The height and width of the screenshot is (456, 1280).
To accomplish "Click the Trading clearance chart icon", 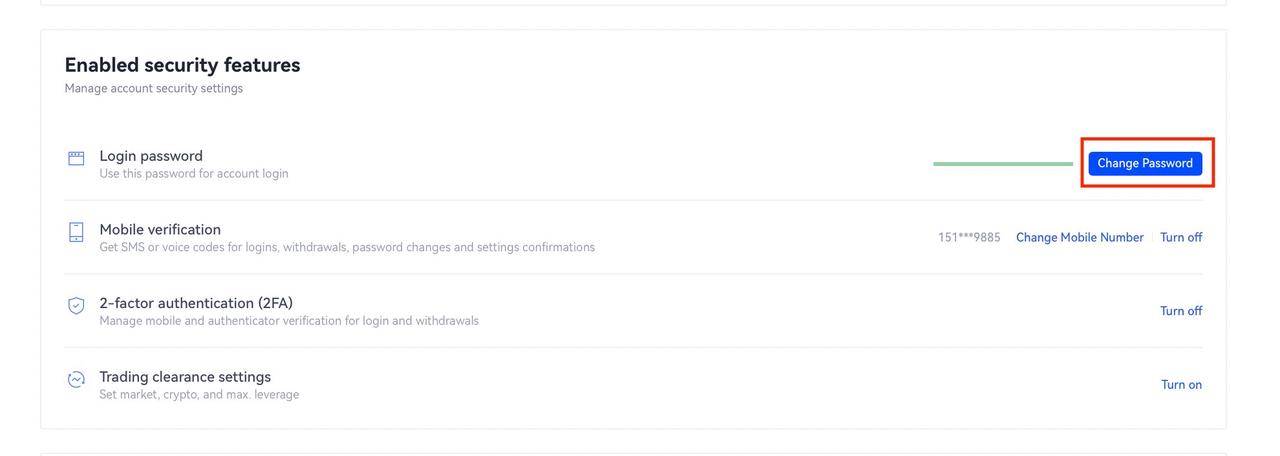I will (x=76, y=380).
